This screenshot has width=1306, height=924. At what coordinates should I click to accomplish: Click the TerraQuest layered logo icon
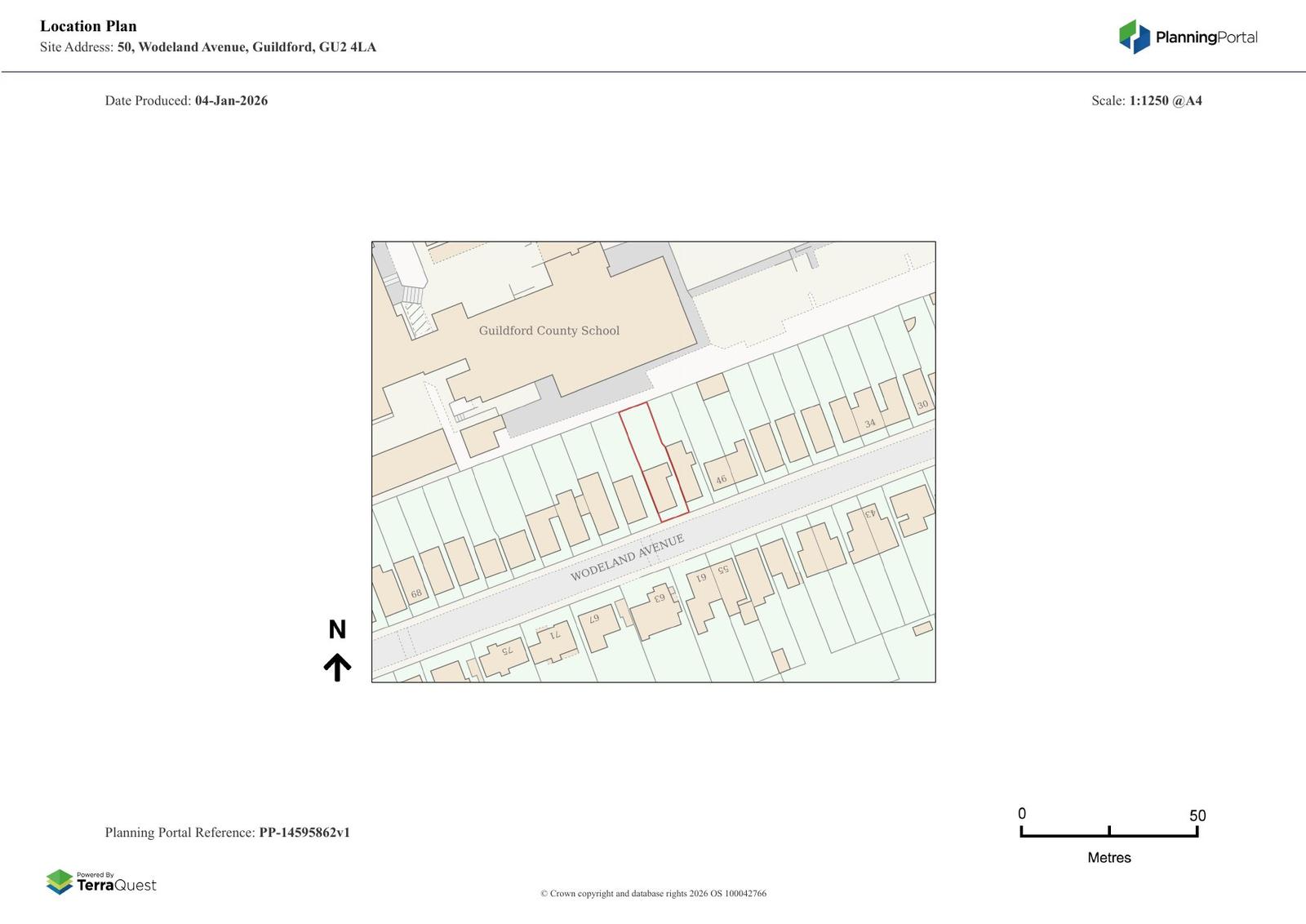click(x=60, y=882)
